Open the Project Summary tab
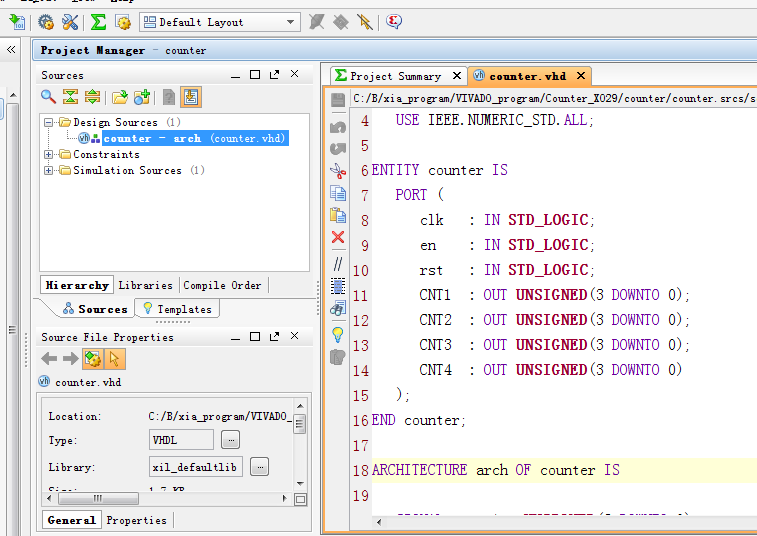The image size is (757, 536). [396, 76]
